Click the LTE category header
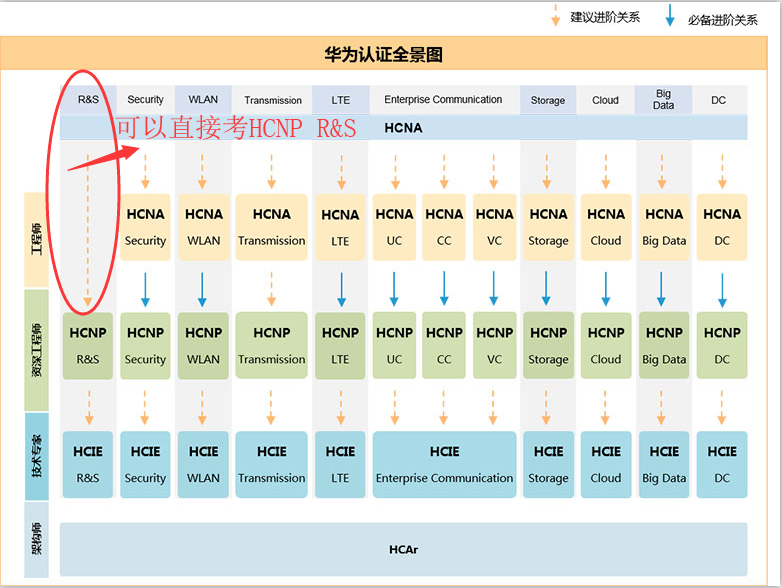Viewport: 782px width, 588px height. [x=341, y=100]
